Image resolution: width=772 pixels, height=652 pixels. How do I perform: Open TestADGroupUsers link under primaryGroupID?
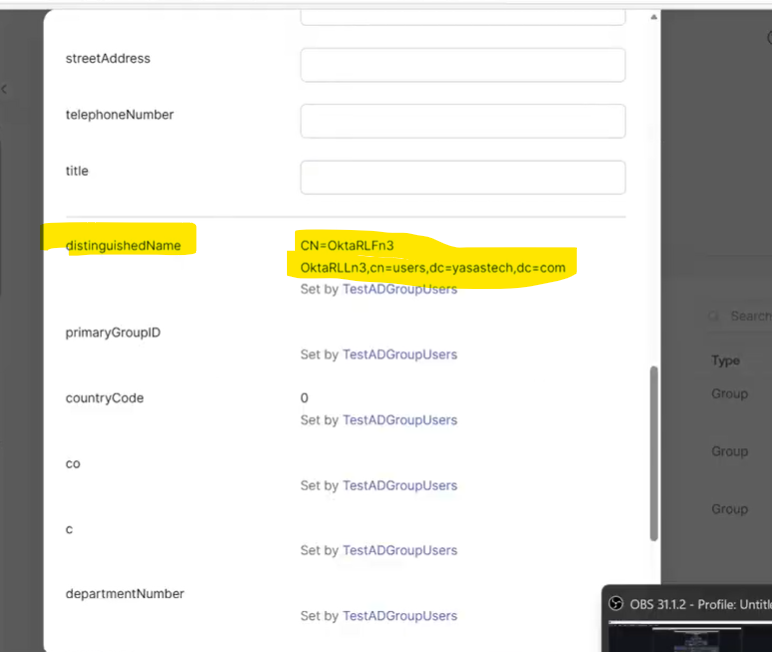(x=399, y=354)
